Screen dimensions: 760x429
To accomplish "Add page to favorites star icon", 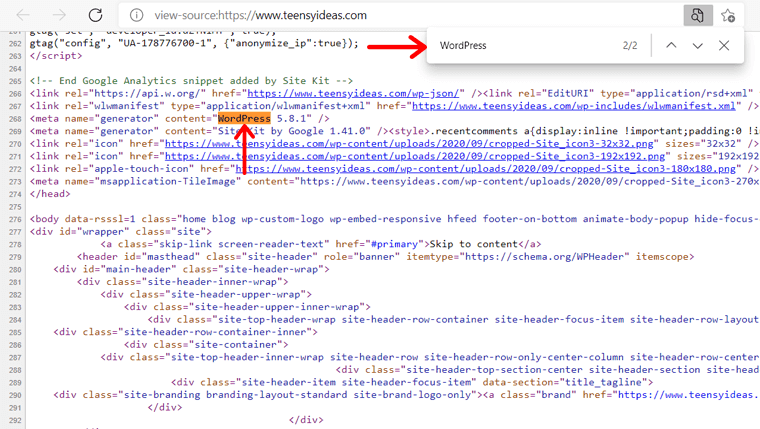I will click(728, 16).
